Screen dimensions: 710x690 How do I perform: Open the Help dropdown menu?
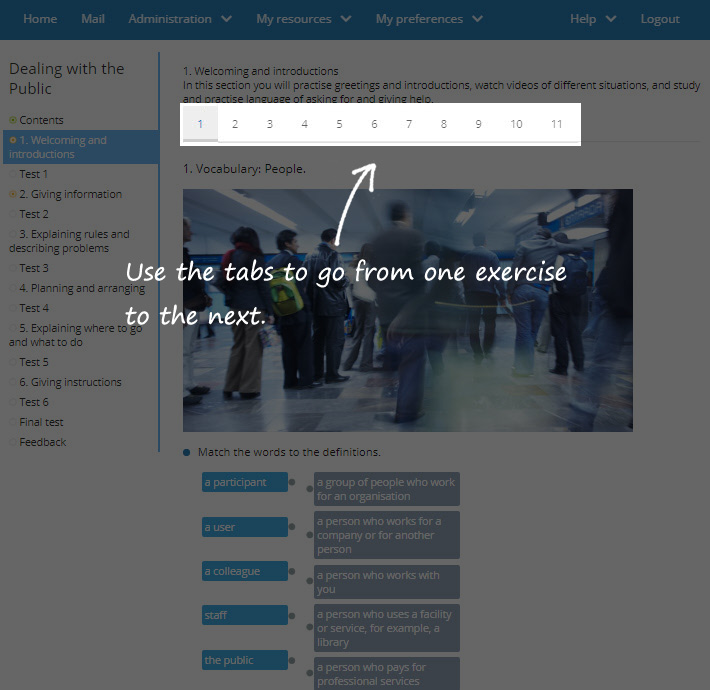[592, 19]
